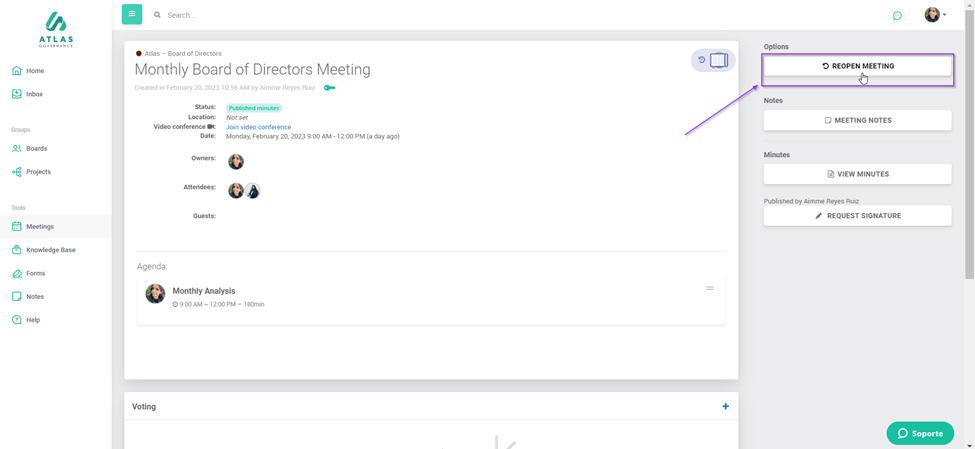Click the Atlas Governance logo
Viewport: 975px width, 449px height.
point(56,29)
